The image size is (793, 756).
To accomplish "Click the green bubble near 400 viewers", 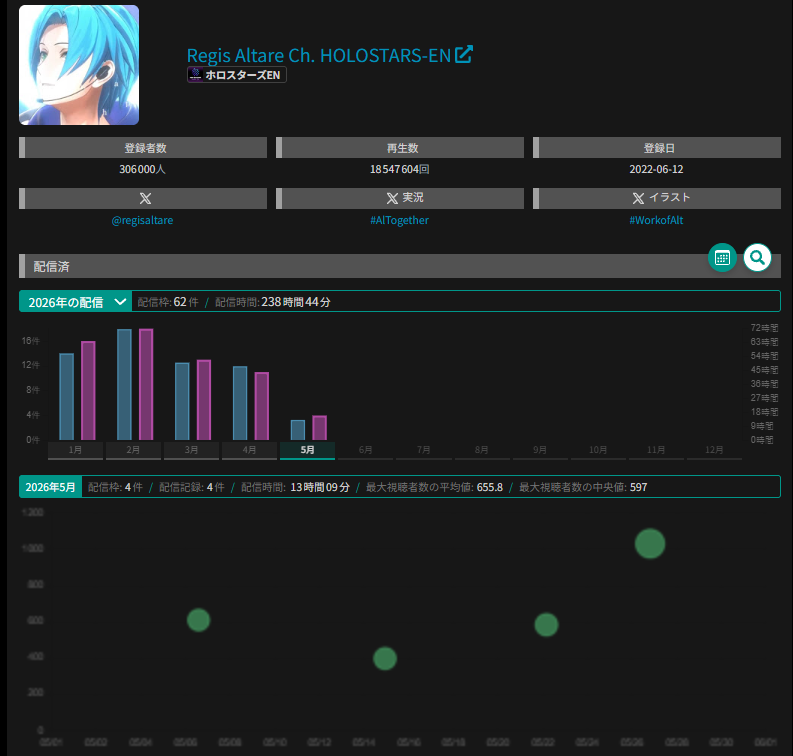I will coord(385,658).
